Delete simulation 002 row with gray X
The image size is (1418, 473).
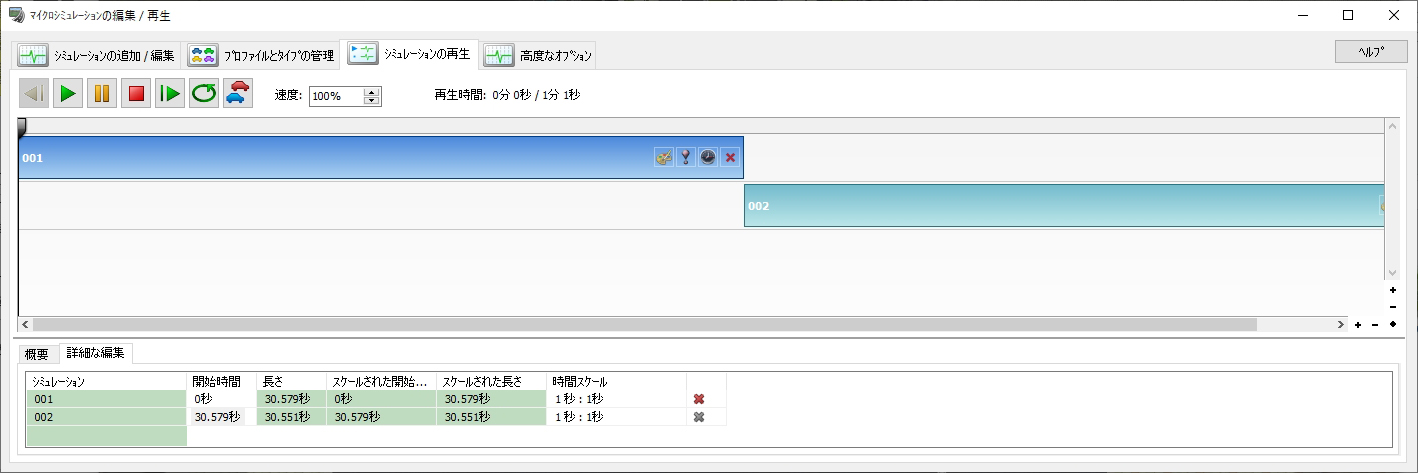(x=699, y=417)
